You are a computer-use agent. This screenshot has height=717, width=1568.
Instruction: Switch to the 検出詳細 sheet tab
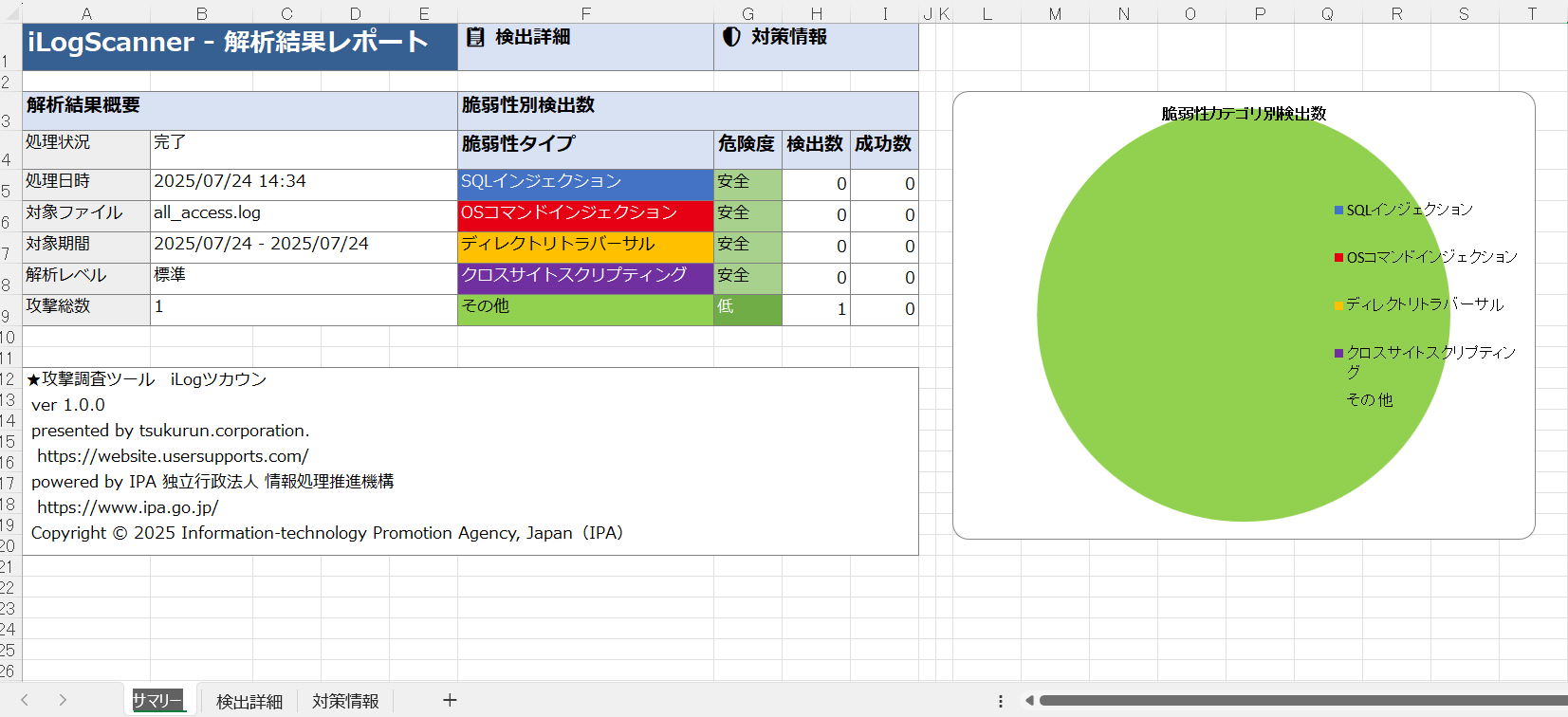[249, 701]
